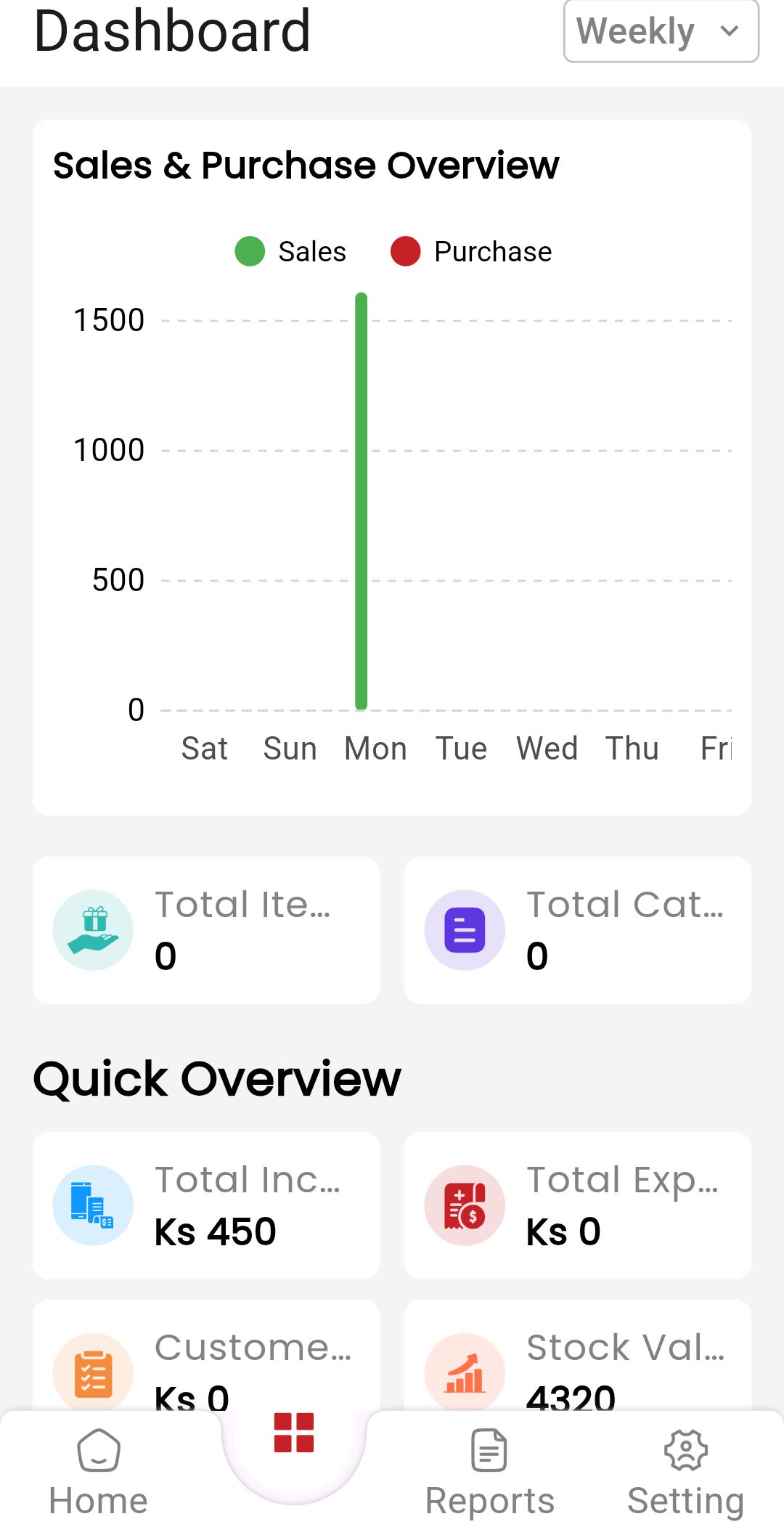Go to the Home tab
784x1535 pixels.
(x=99, y=1474)
